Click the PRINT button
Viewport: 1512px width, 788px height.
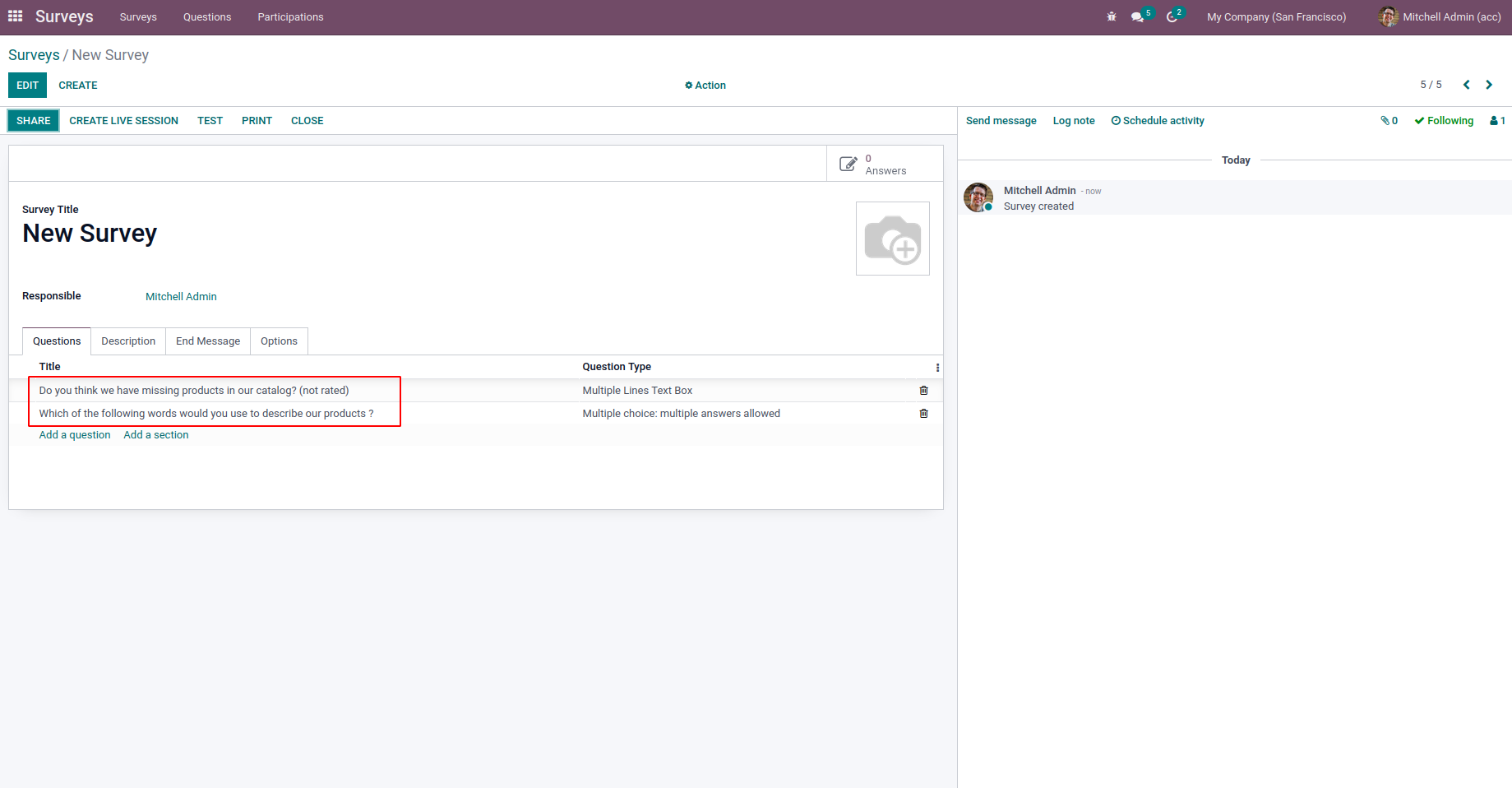[257, 121]
